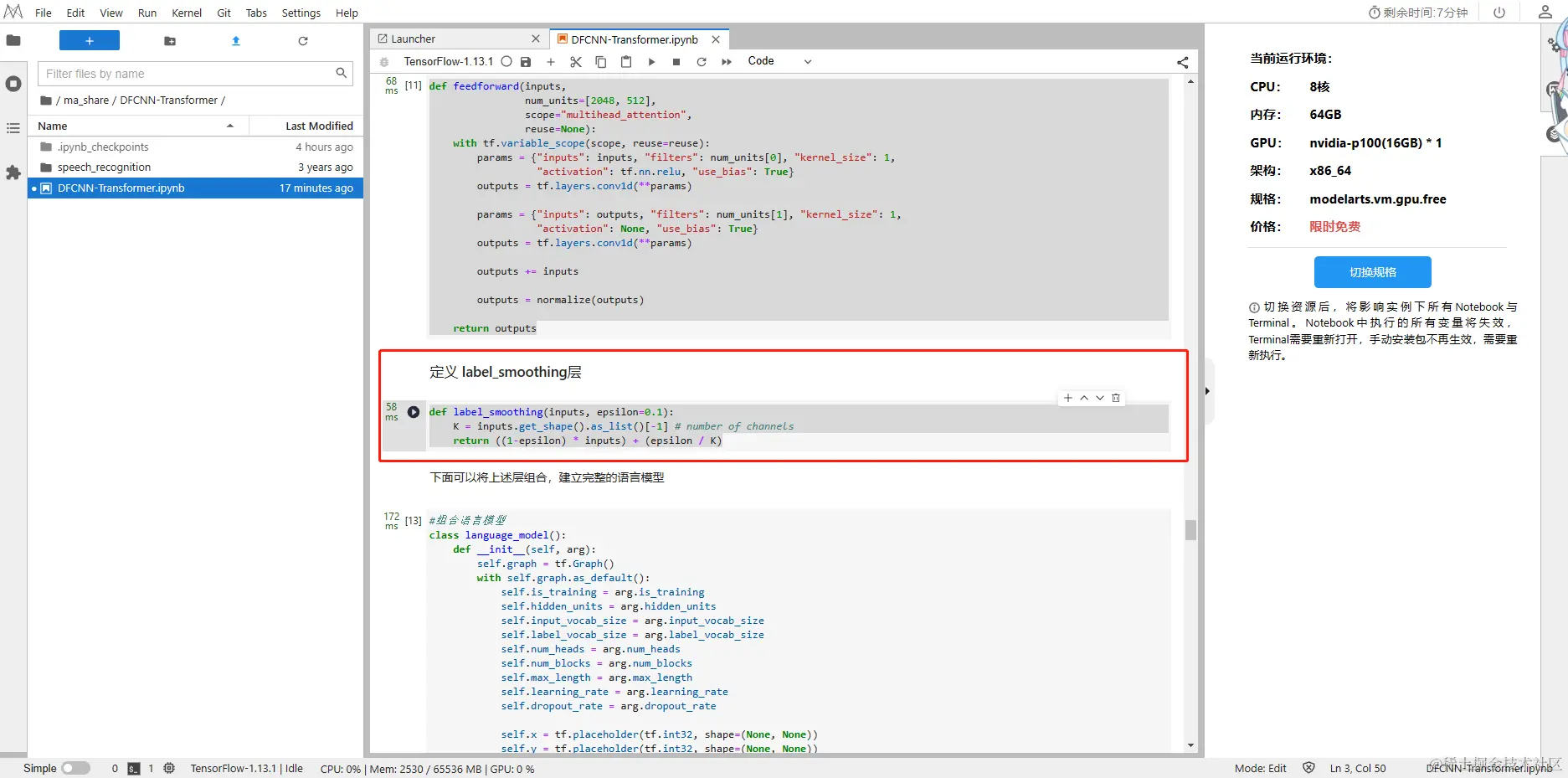Image resolution: width=1568 pixels, height=778 pixels.
Task: Close the DFCNN-Transformer.ipynb tab
Action: click(716, 39)
